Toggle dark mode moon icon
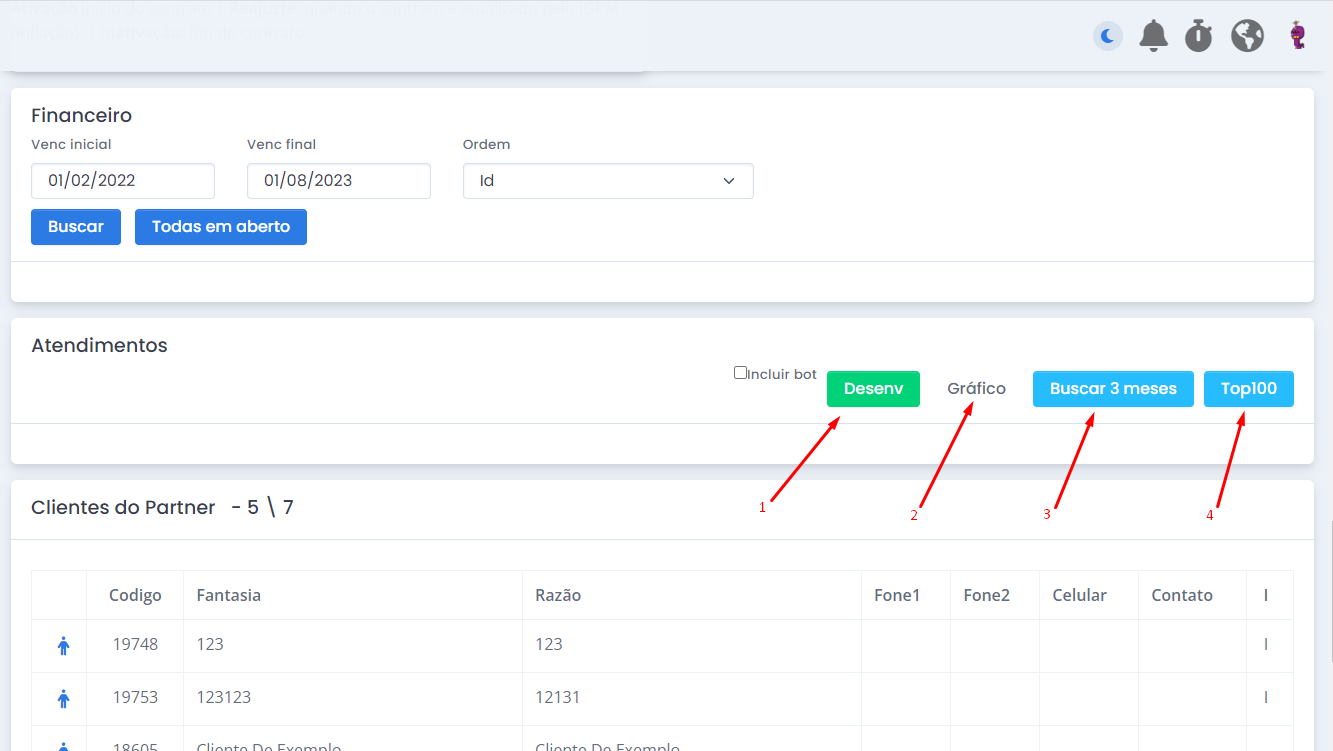Image resolution: width=1333 pixels, height=751 pixels. coord(1107,37)
